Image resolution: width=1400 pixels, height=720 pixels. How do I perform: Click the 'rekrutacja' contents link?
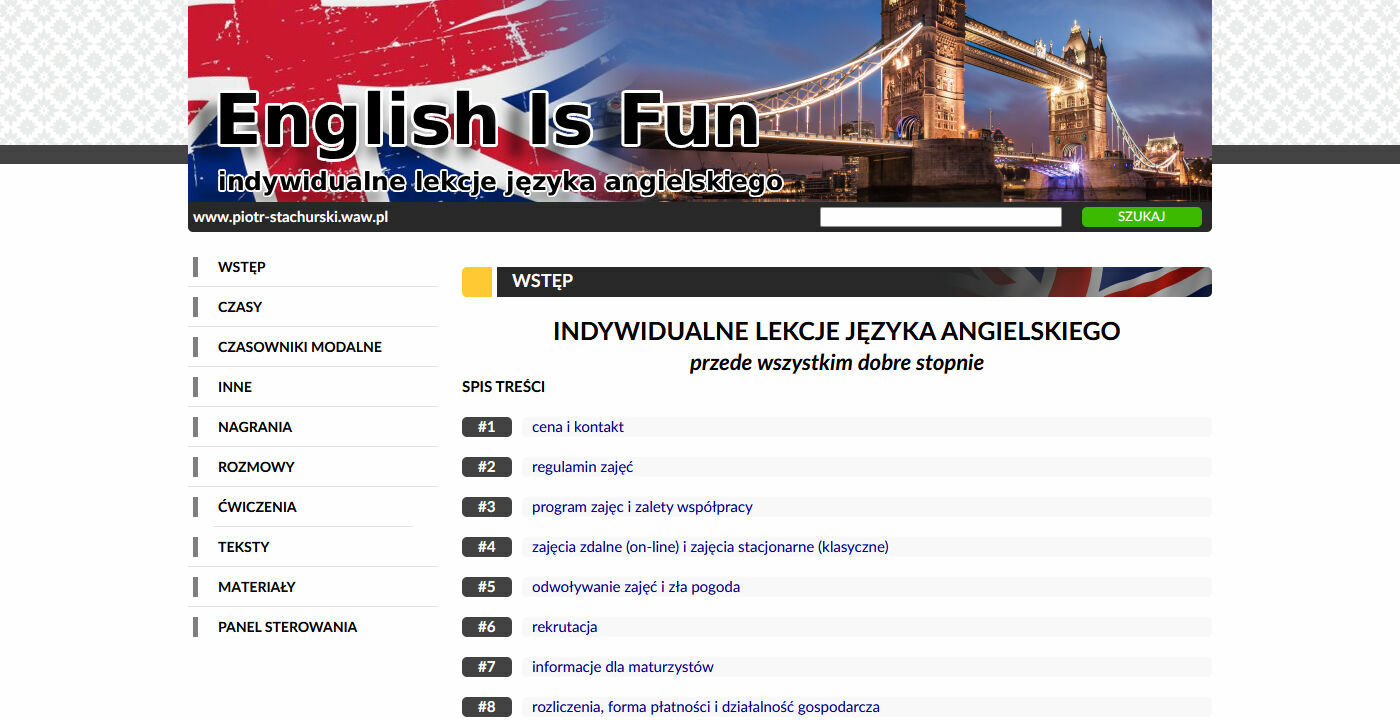coord(564,627)
